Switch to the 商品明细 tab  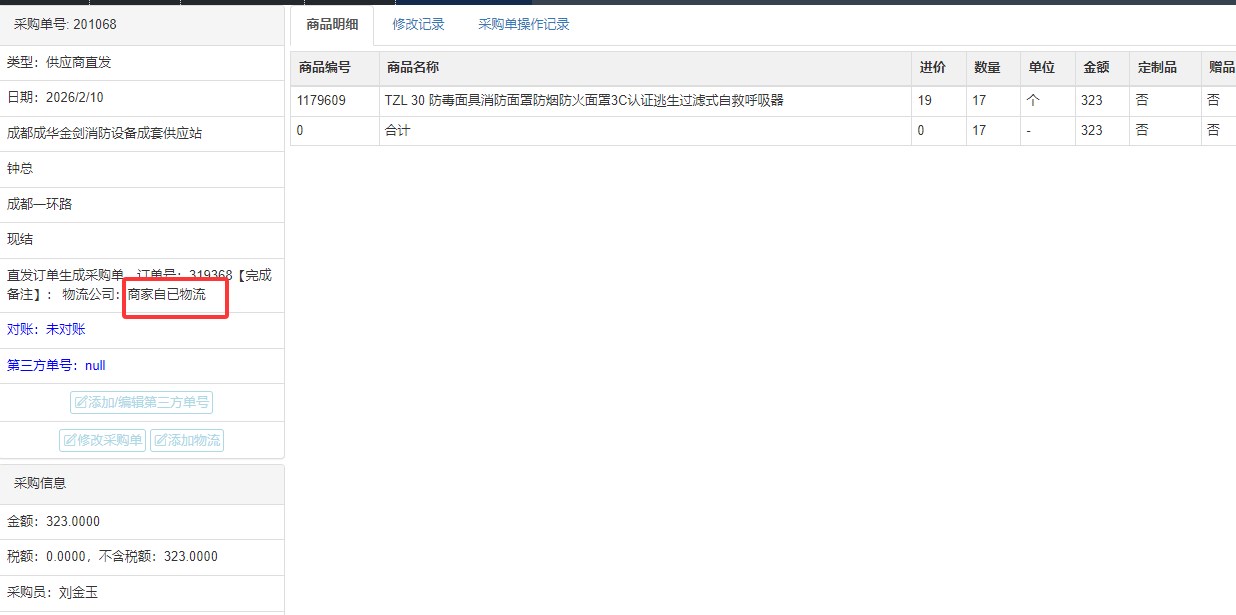coord(332,25)
